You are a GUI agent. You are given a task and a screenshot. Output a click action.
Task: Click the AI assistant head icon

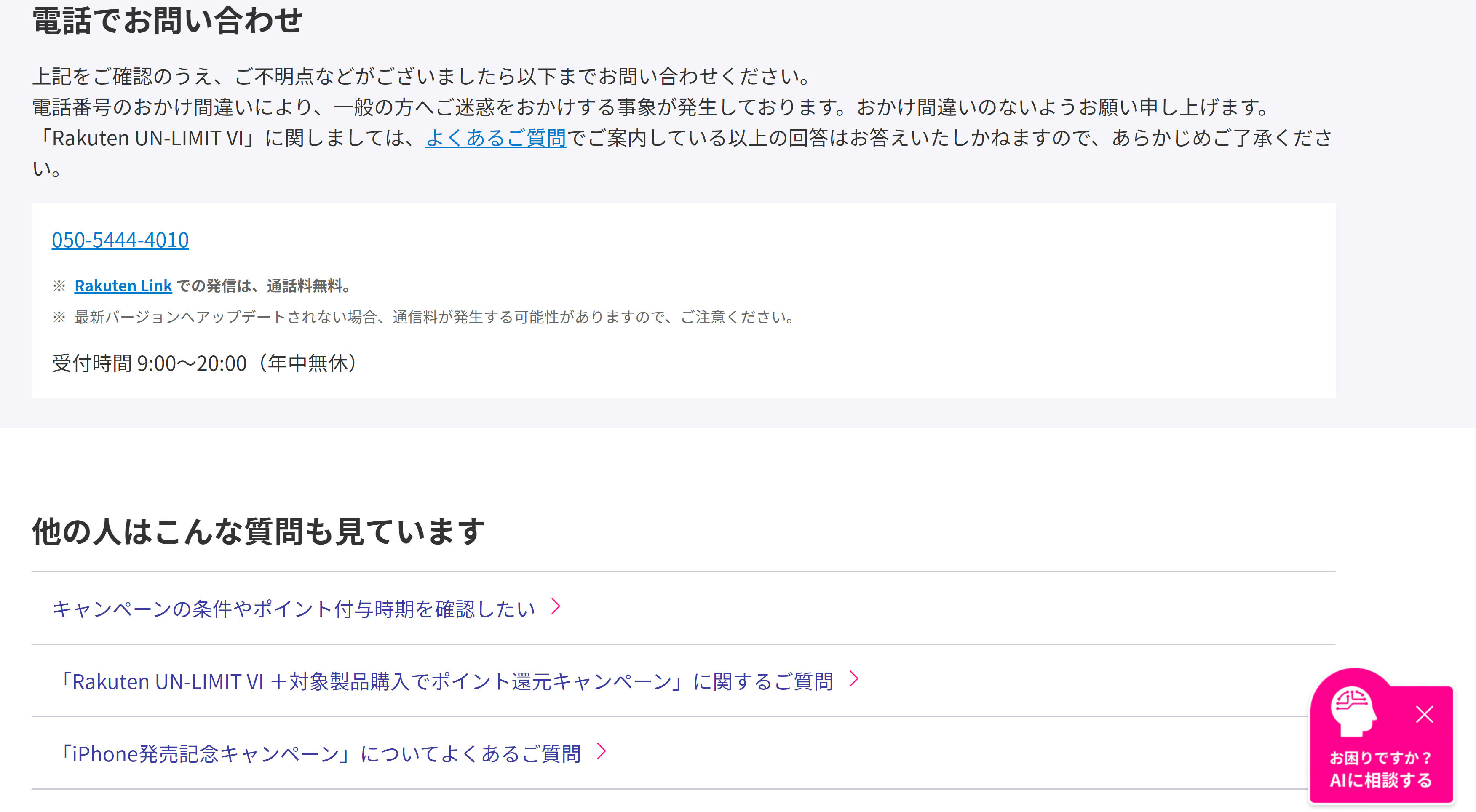(1353, 710)
